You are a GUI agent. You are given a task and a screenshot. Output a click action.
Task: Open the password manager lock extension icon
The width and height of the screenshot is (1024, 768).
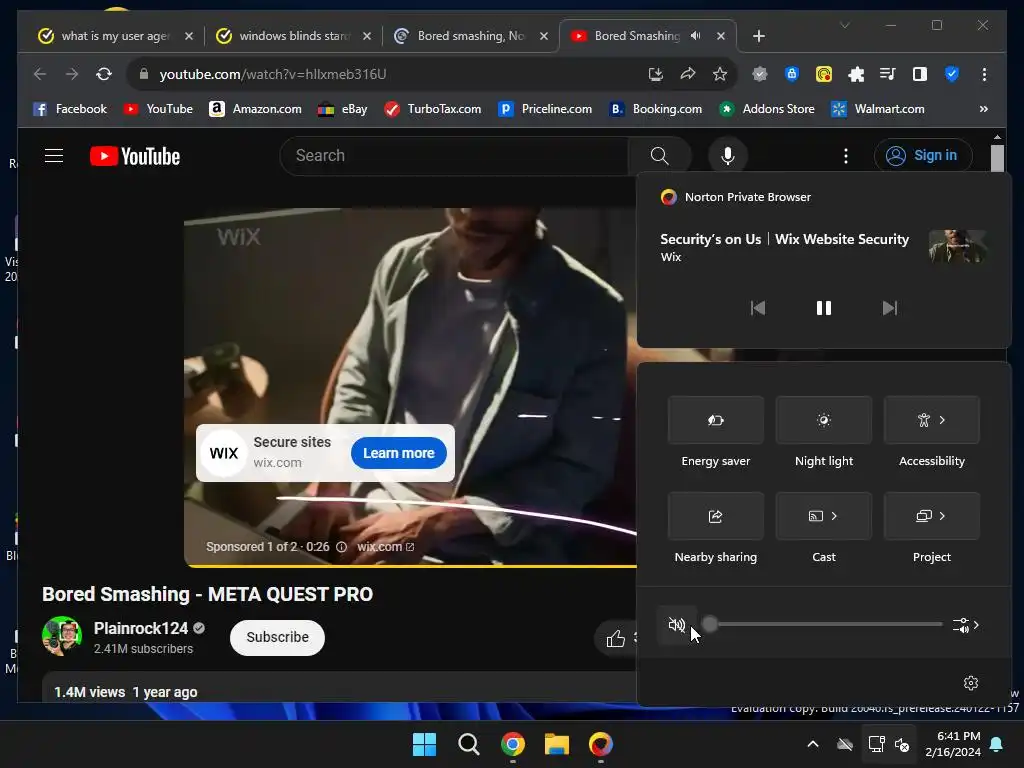[x=792, y=74]
